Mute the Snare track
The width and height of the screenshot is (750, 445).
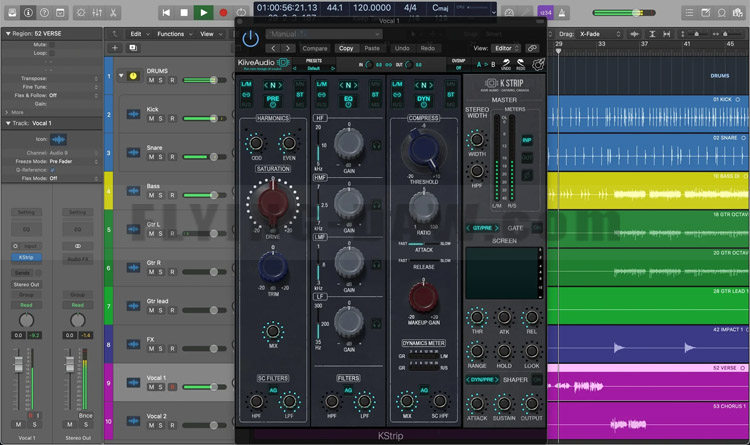click(153, 158)
